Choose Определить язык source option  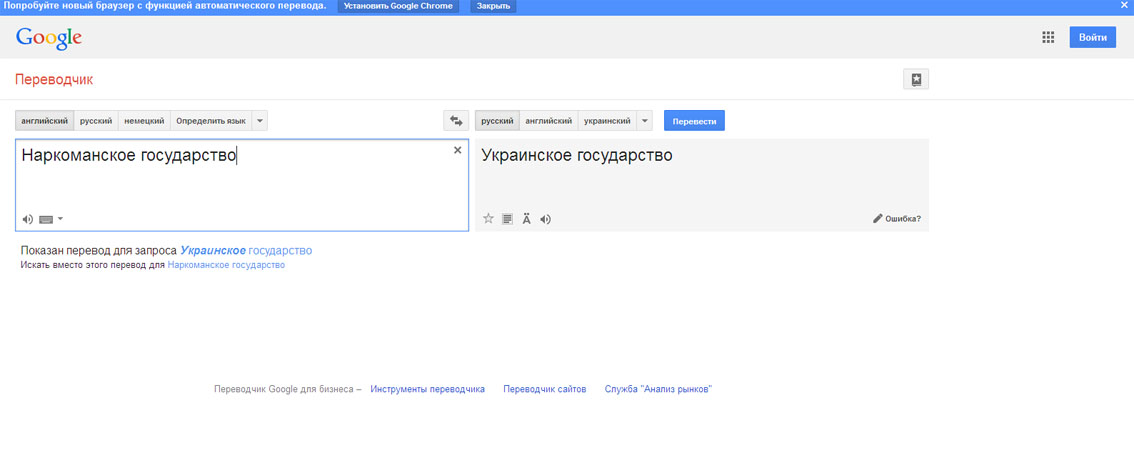click(x=211, y=121)
